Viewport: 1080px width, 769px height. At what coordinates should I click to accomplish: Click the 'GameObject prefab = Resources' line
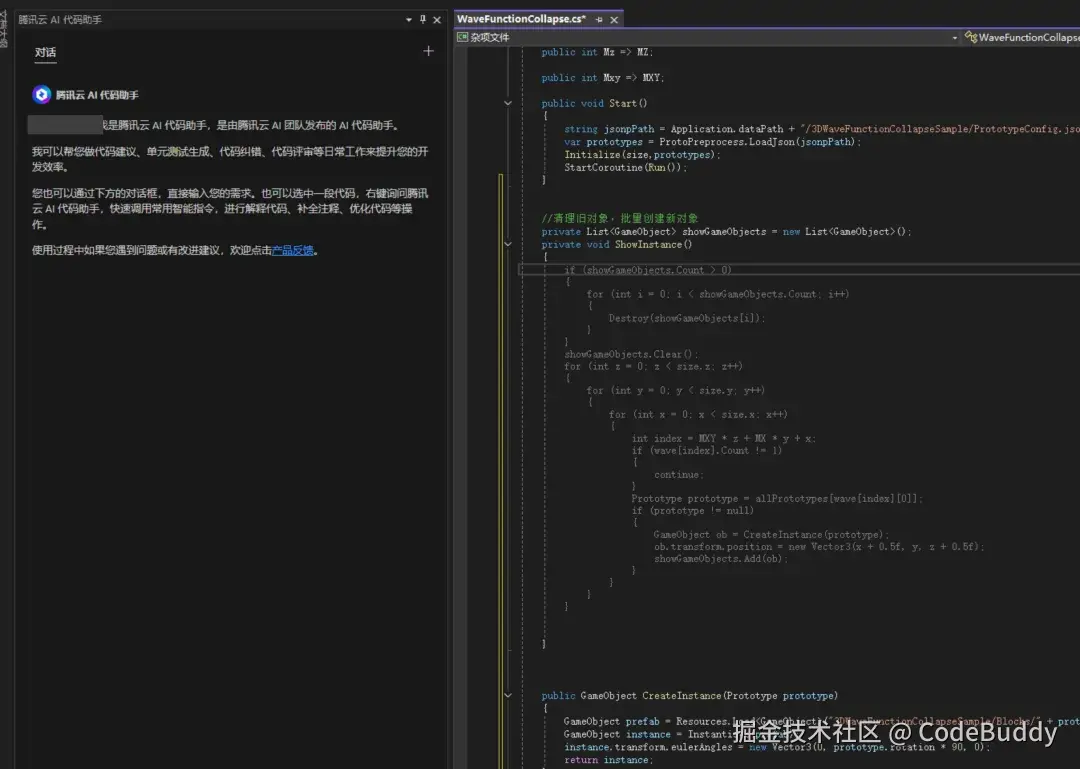822,721
